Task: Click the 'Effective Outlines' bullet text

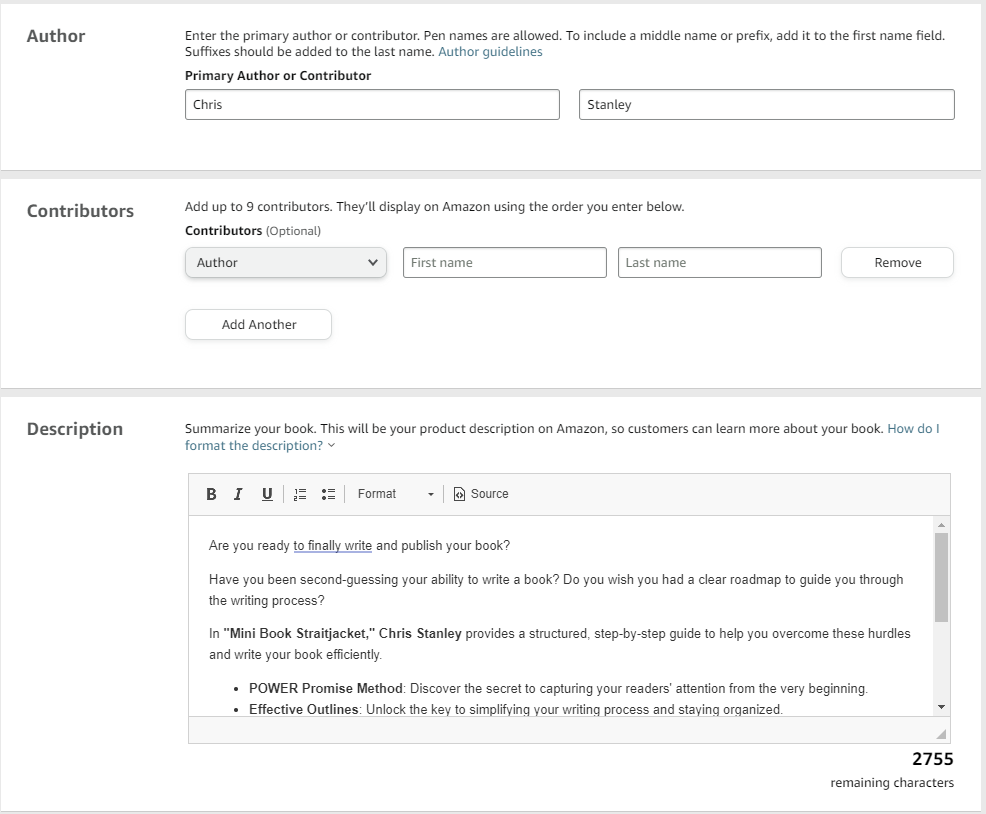Action: click(304, 710)
